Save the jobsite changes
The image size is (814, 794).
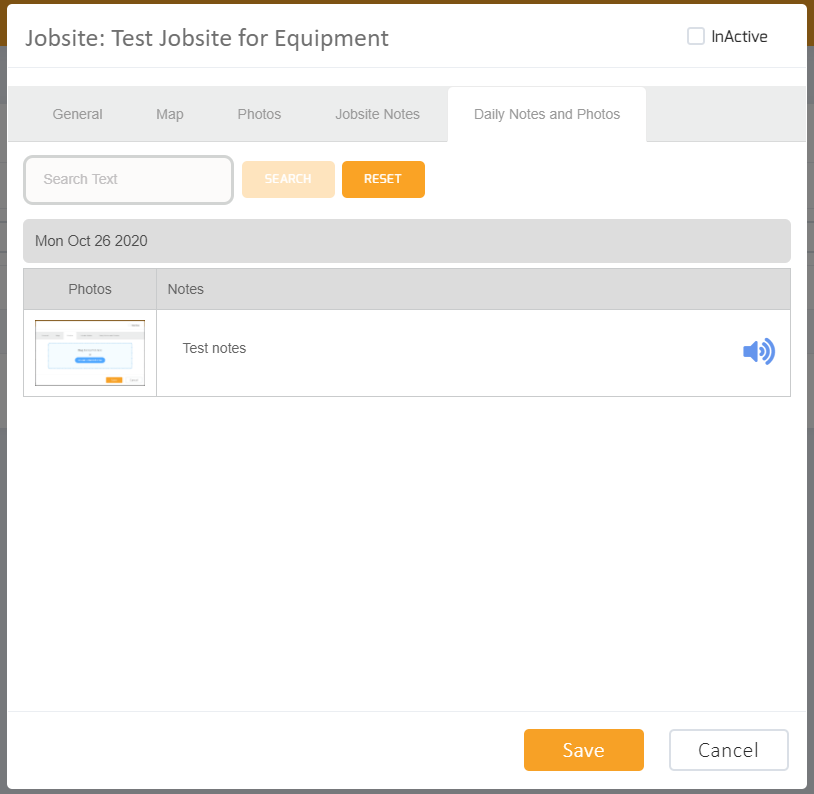(x=583, y=750)
